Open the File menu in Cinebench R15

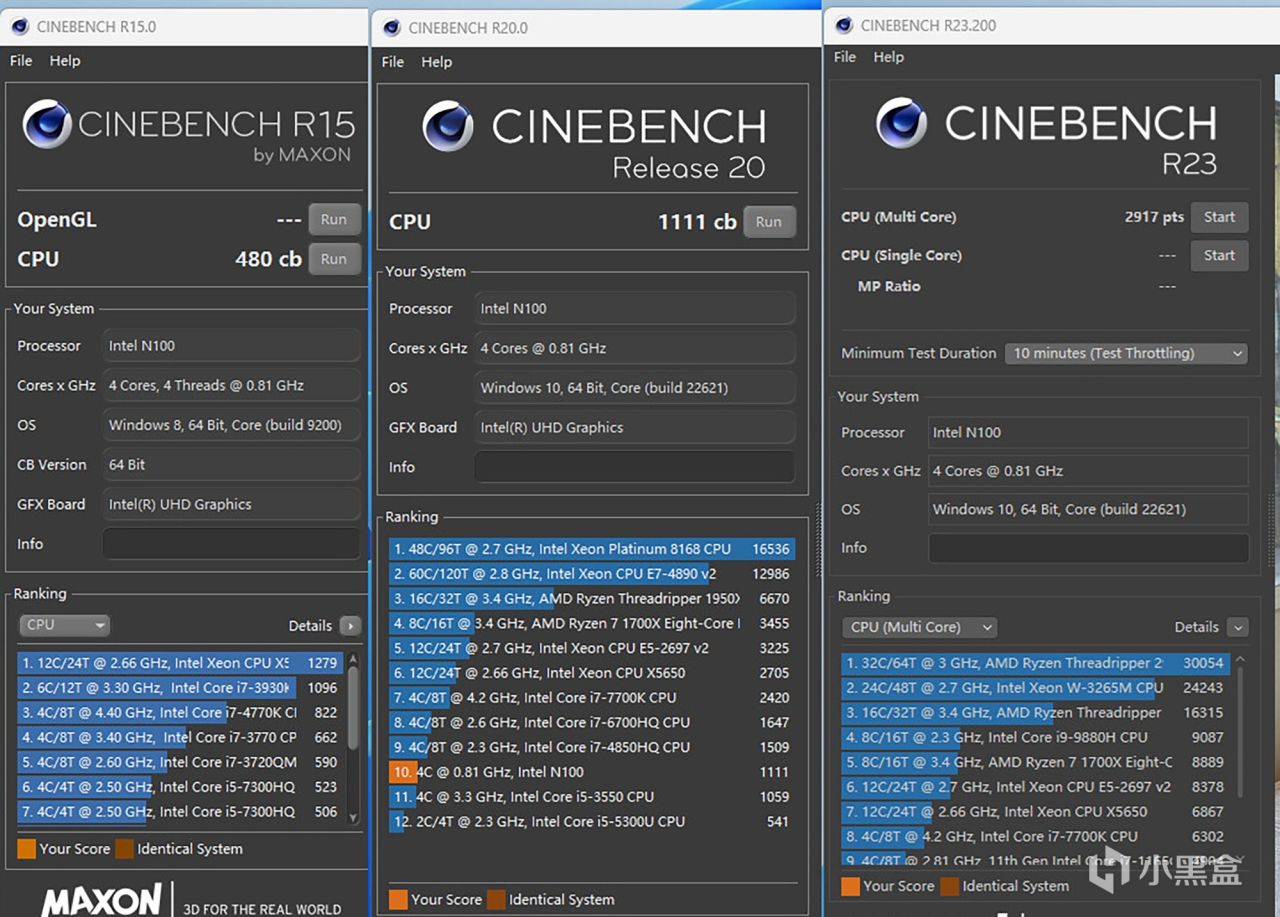[21, 61]
